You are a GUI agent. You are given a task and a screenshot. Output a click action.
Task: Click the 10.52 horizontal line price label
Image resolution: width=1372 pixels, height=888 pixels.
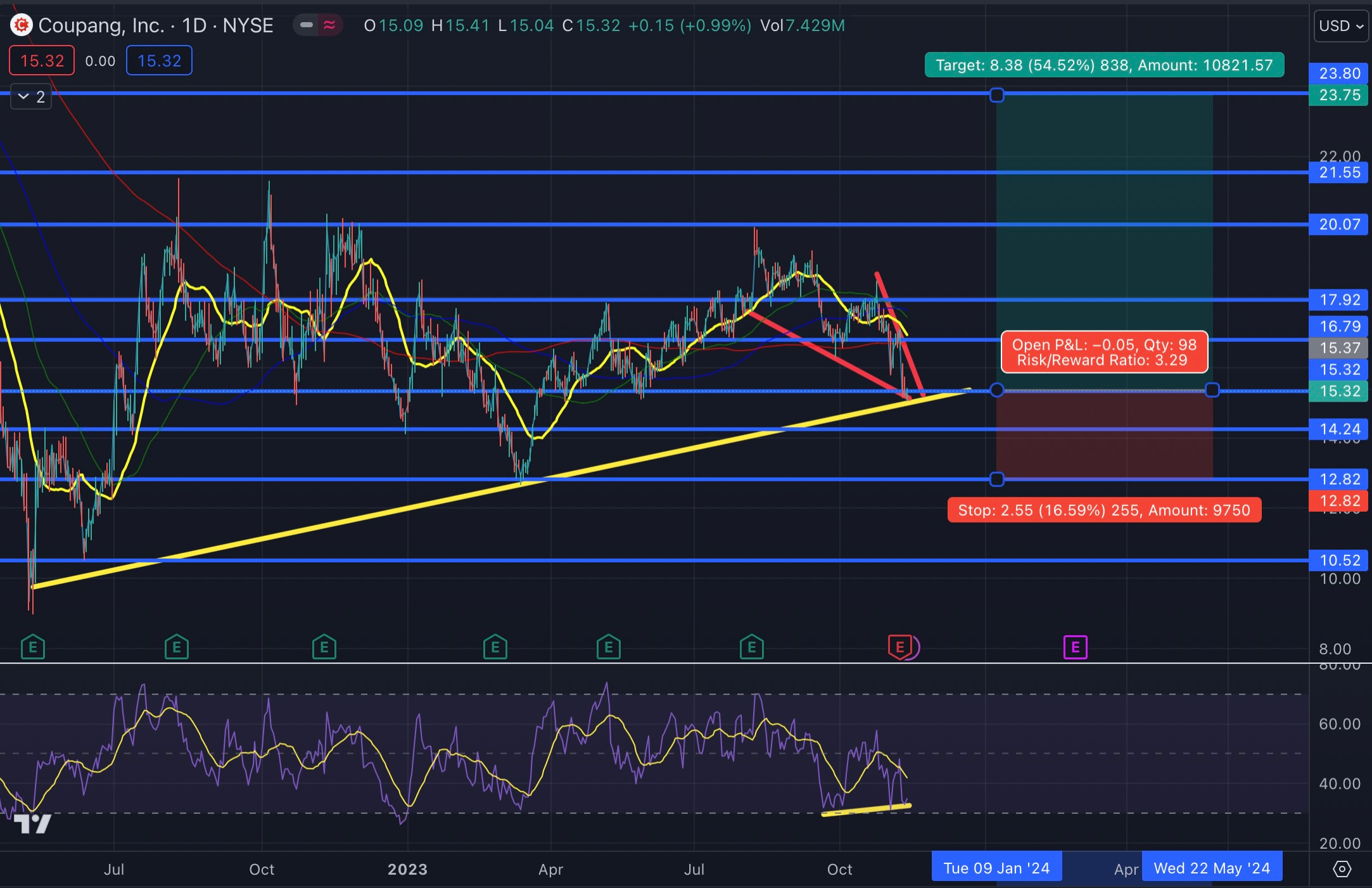pyautogui.click(x=1339, y=560)
